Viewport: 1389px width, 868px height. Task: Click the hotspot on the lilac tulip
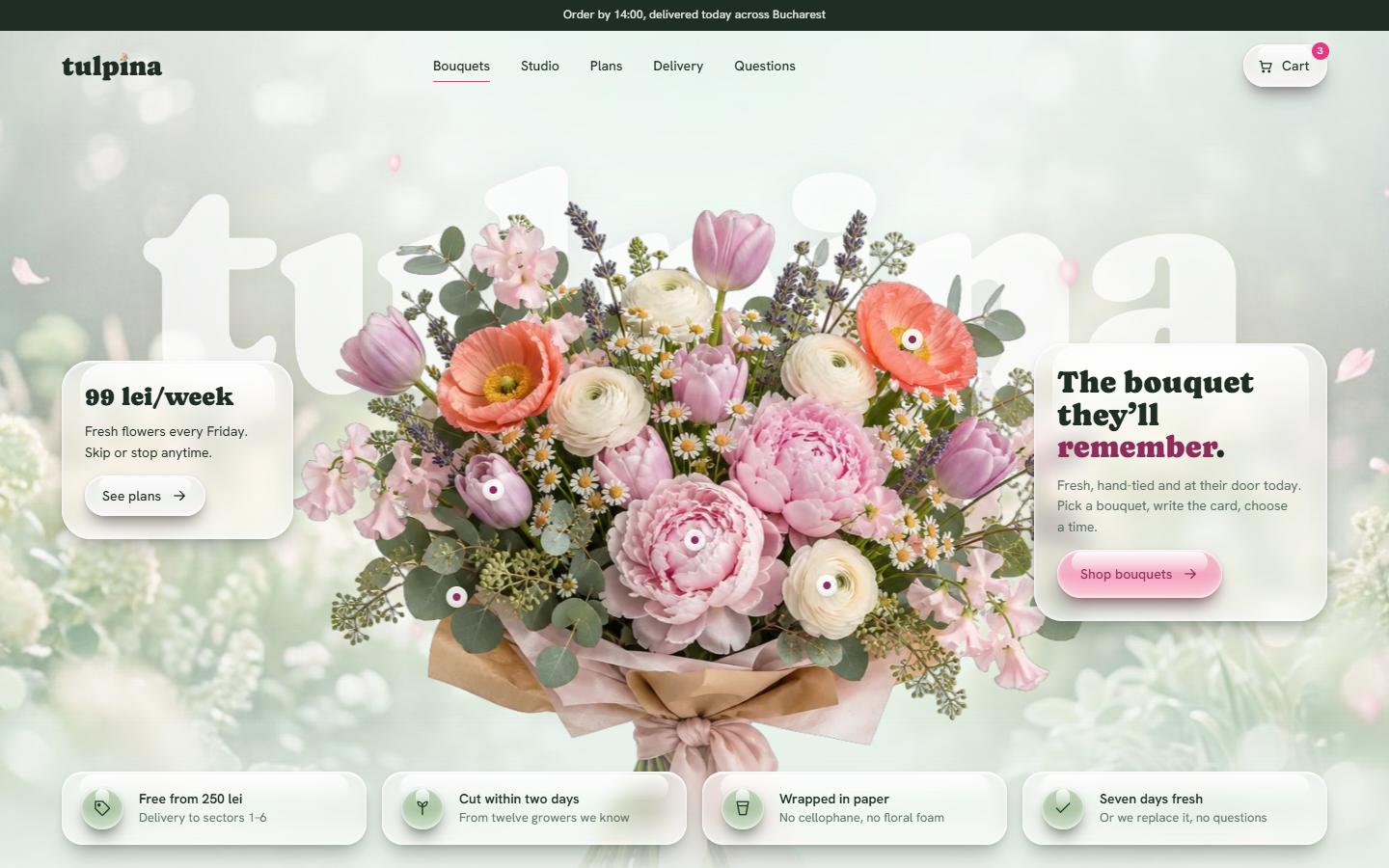click(493, 490)
